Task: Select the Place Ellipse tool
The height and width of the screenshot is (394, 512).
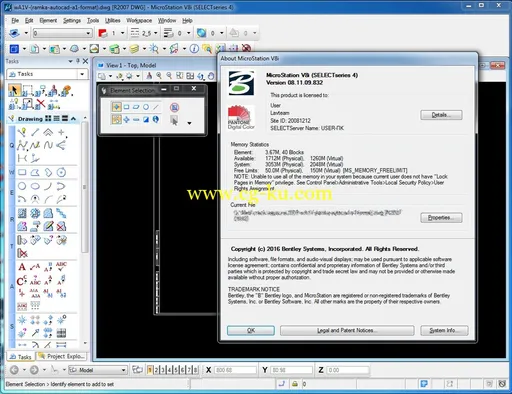Action: (x=35, y=186)
